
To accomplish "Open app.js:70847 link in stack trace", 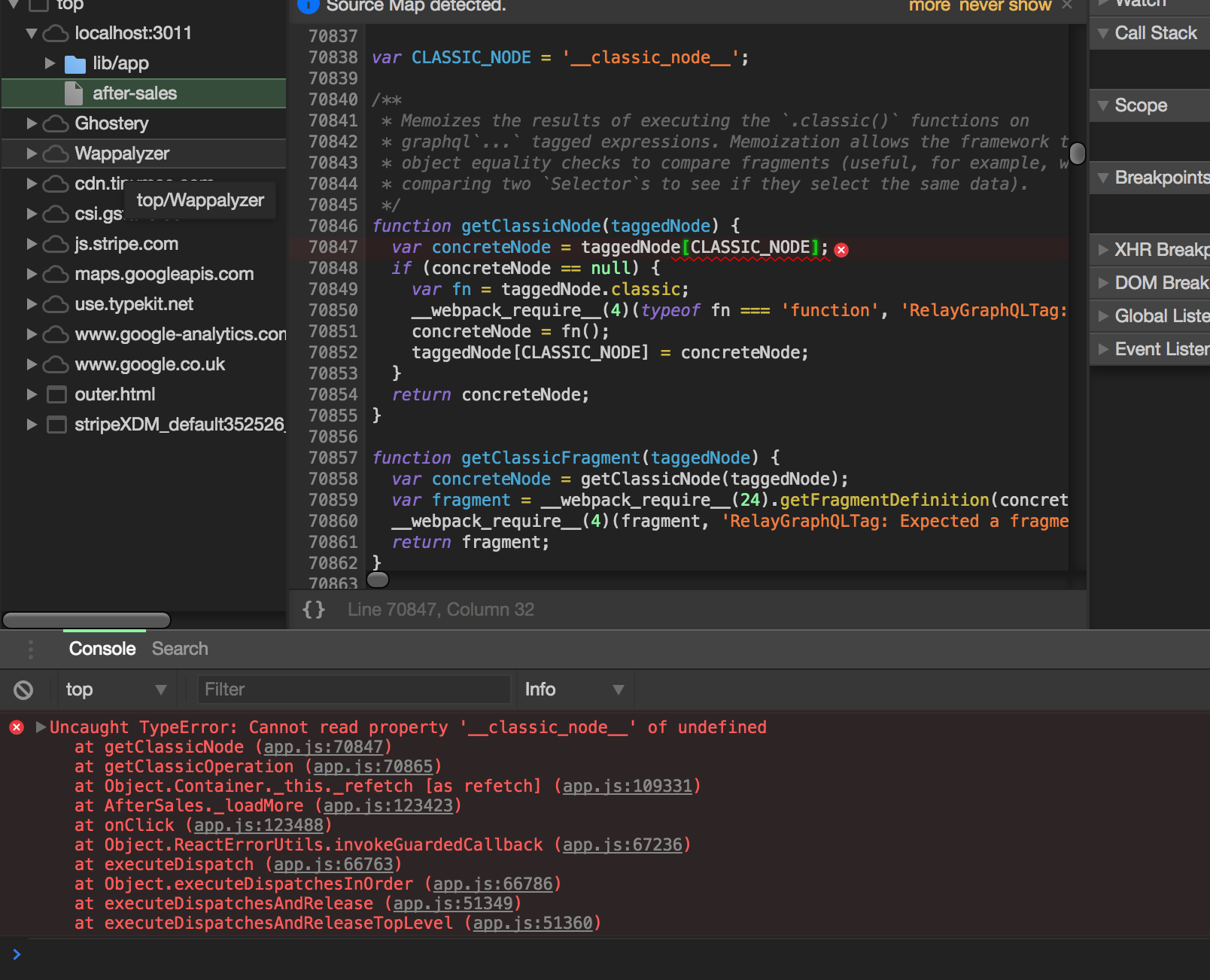I will point(324,747).
